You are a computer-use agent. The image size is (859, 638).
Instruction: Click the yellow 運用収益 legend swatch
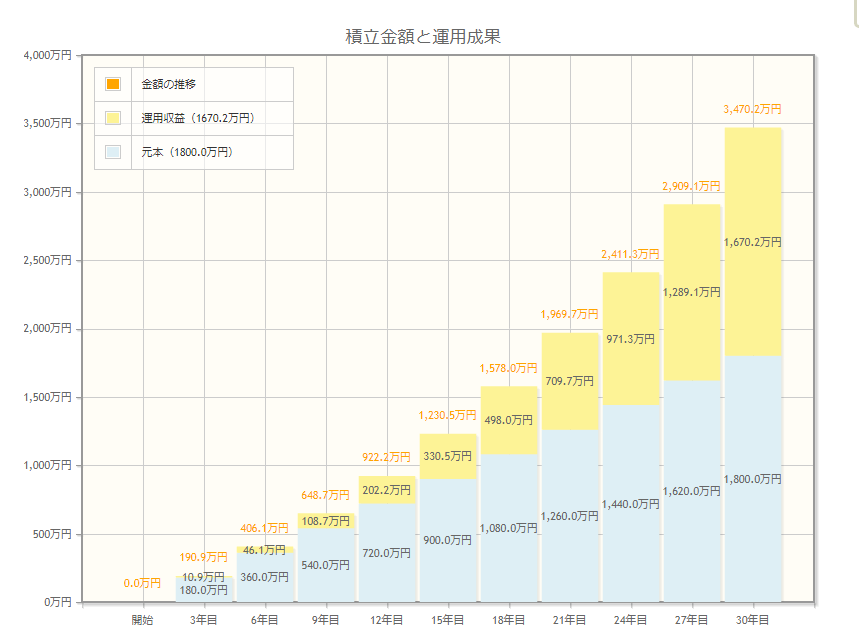tap(113, 118)
